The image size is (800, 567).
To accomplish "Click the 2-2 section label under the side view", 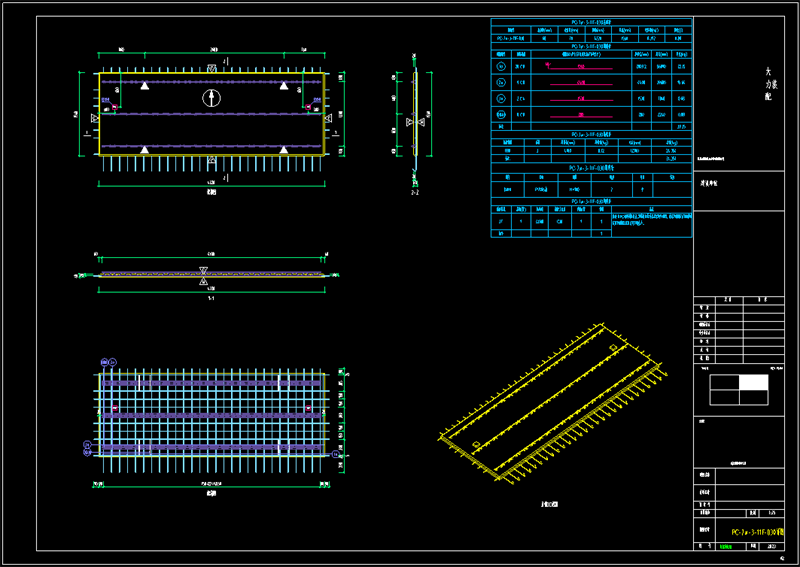I will coord(415,193).
